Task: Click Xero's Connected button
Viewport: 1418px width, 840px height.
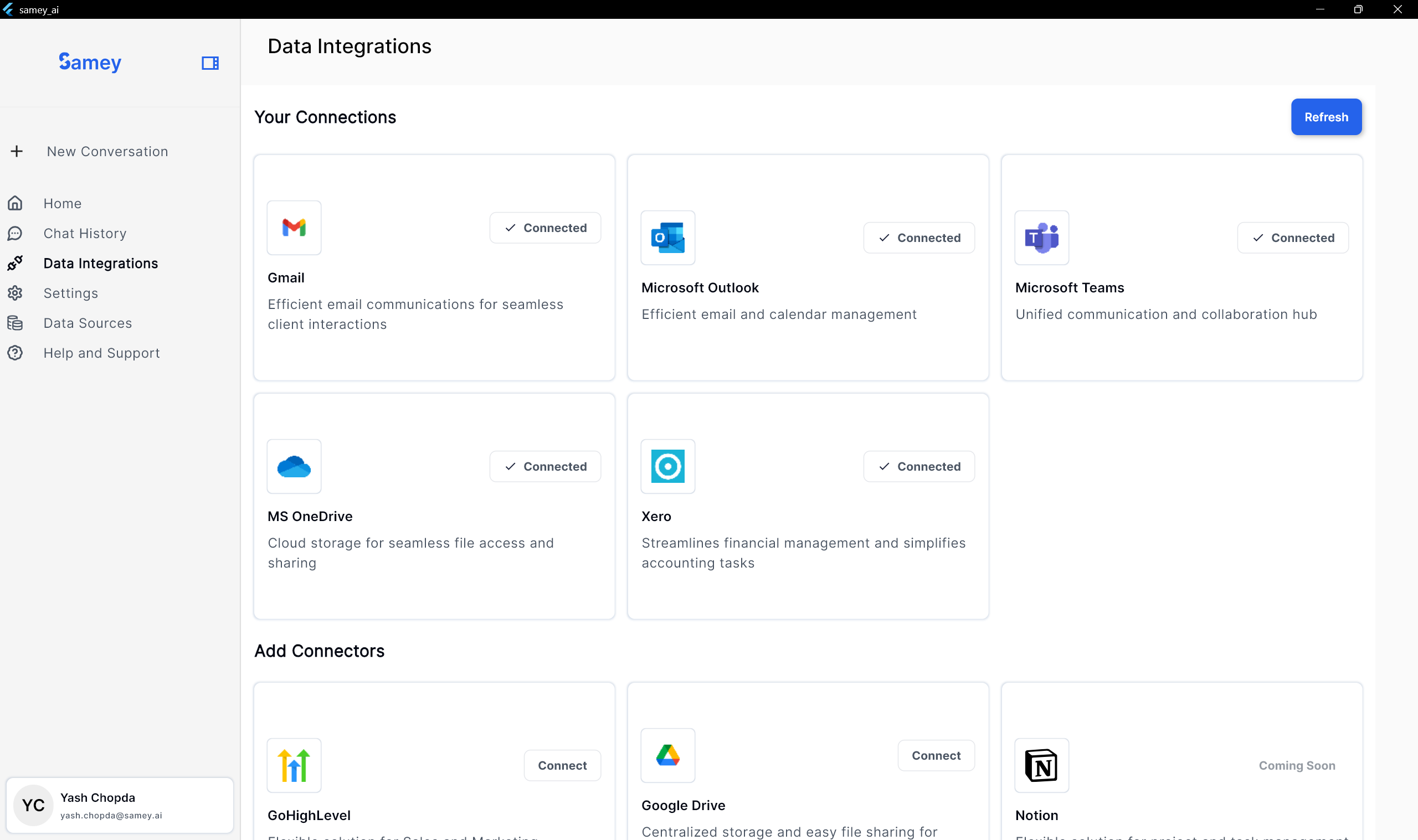Action: tap(919, 466)
